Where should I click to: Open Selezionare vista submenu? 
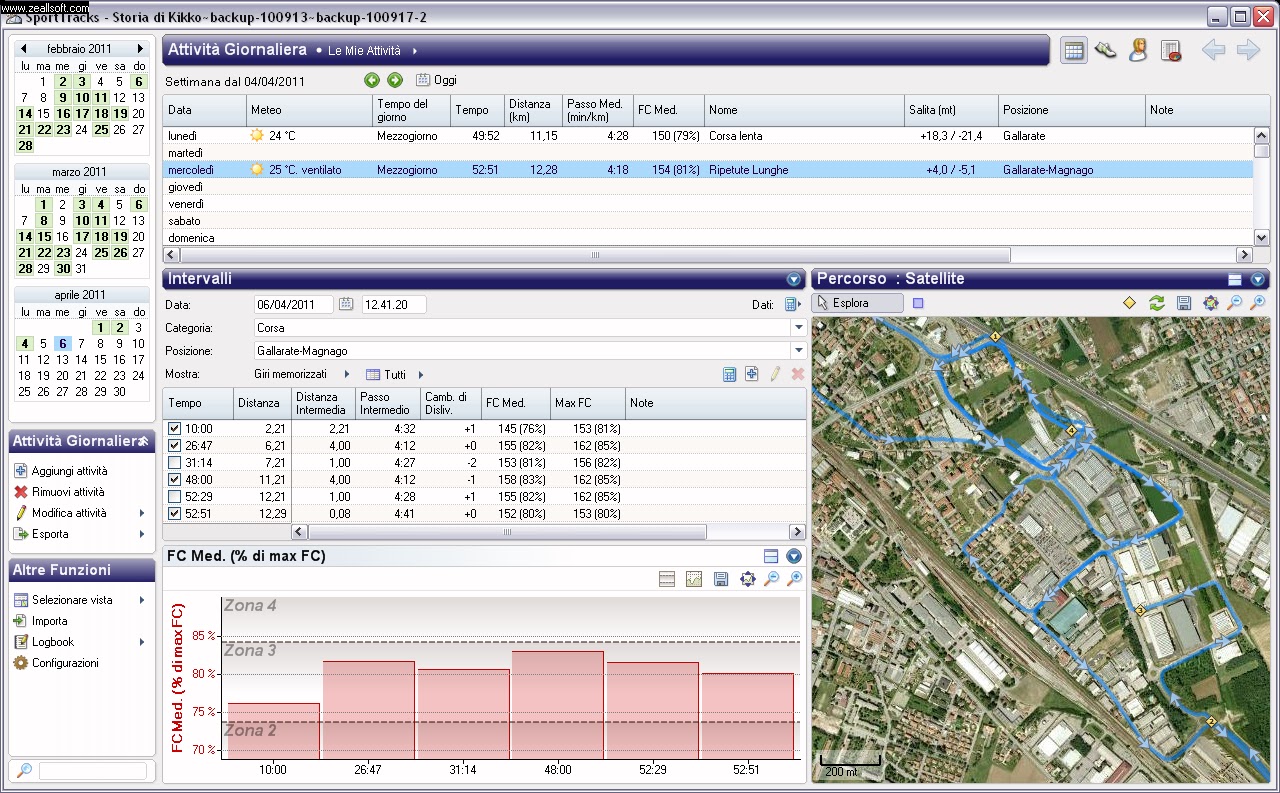(80, 600)
